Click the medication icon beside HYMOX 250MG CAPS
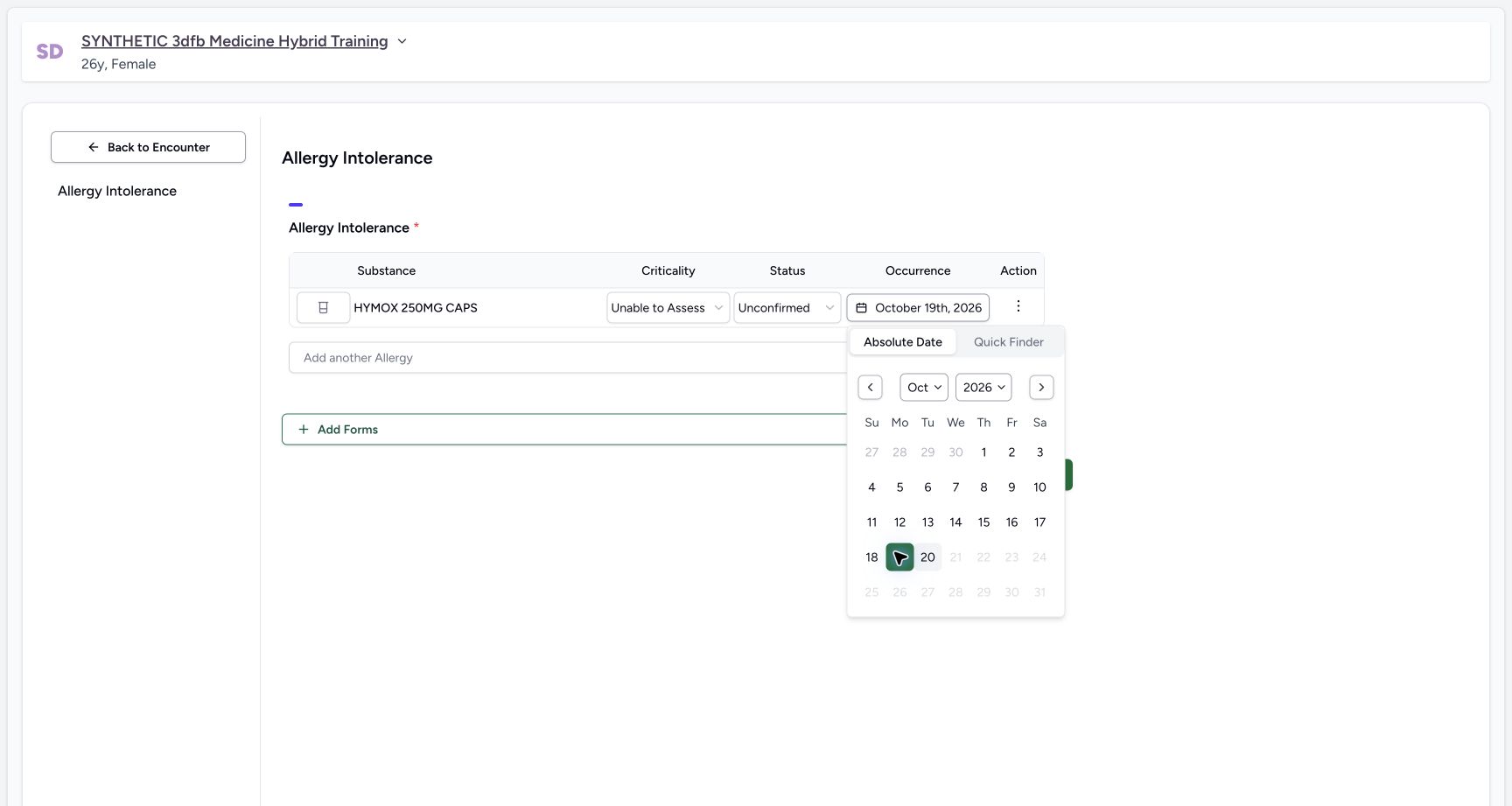 click(x=323, y=308)
